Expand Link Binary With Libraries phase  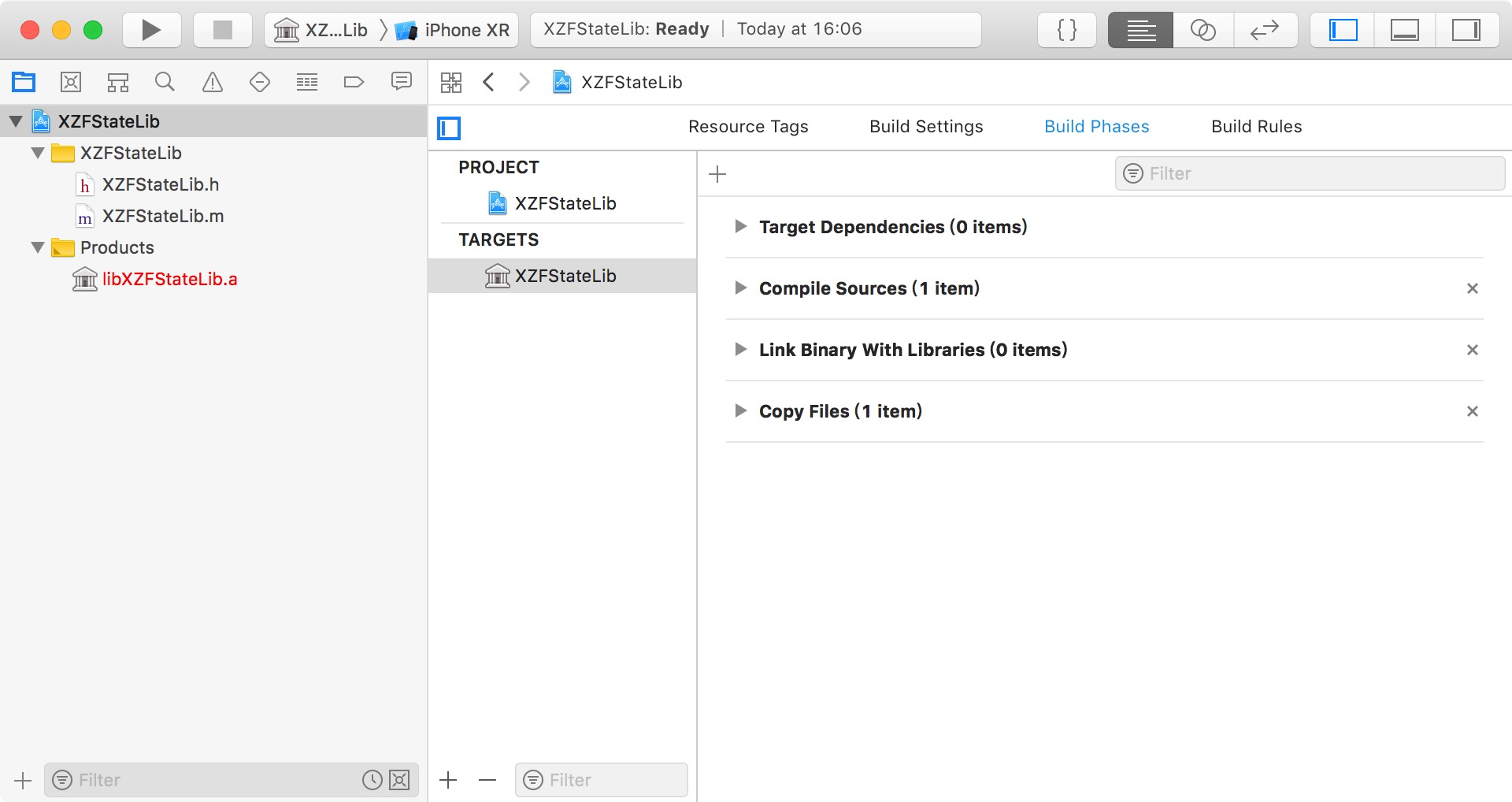[740, 350]
